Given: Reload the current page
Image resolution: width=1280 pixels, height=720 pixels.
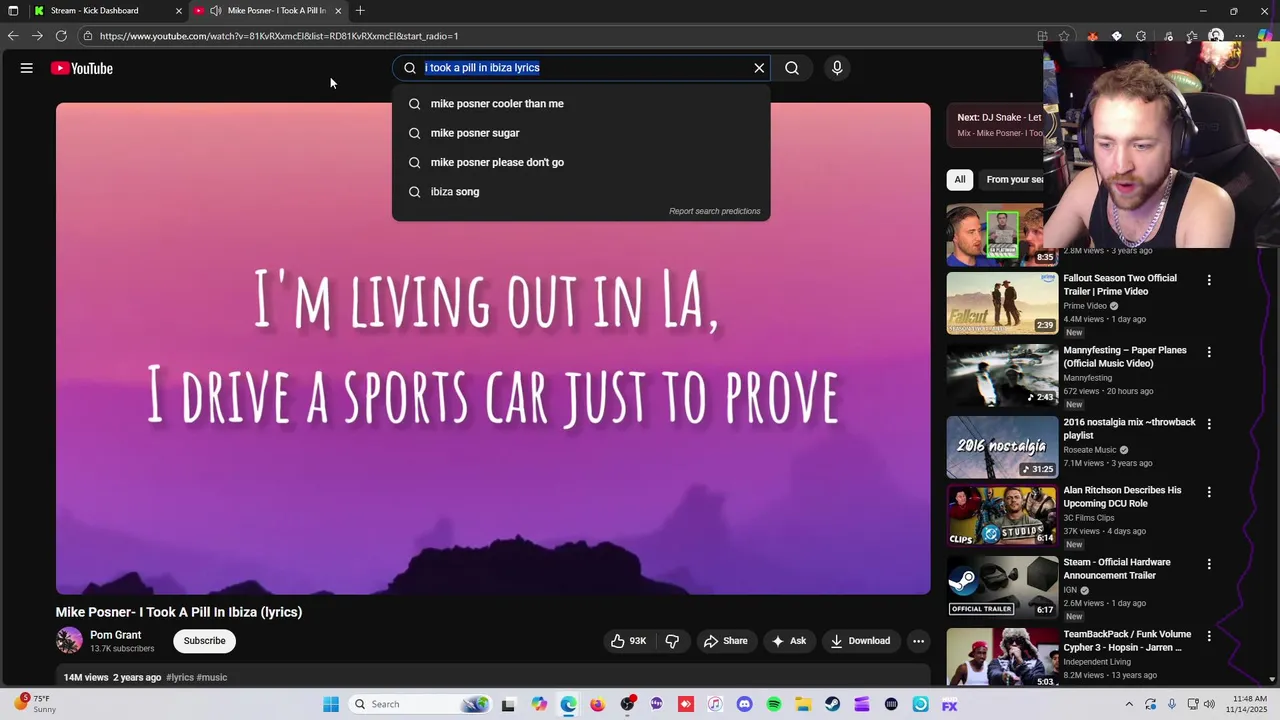Looking at the screenshot, I should coord(61,36).
